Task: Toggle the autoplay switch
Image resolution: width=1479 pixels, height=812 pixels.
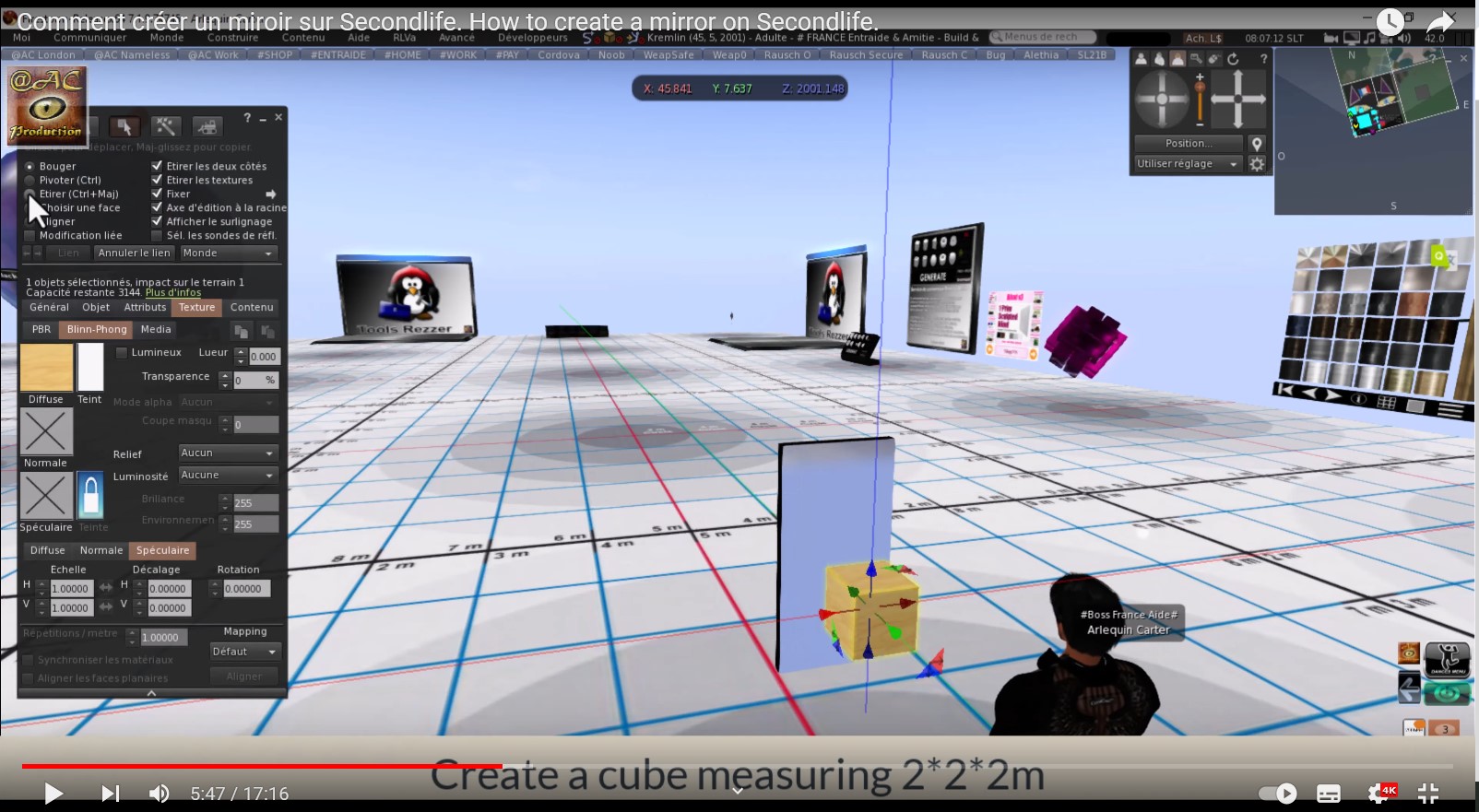Action: pyautogui.click(x=1277, y=794)
